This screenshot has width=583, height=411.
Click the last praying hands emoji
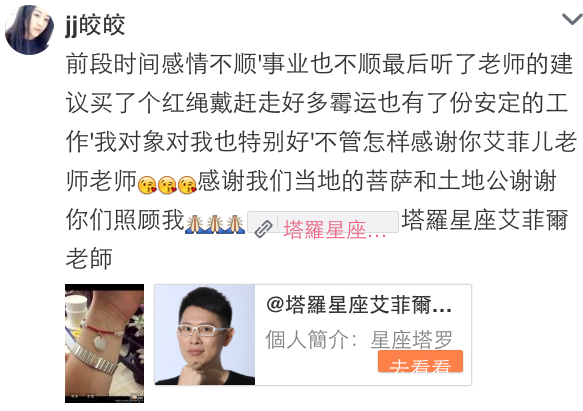tap(235, 224)
